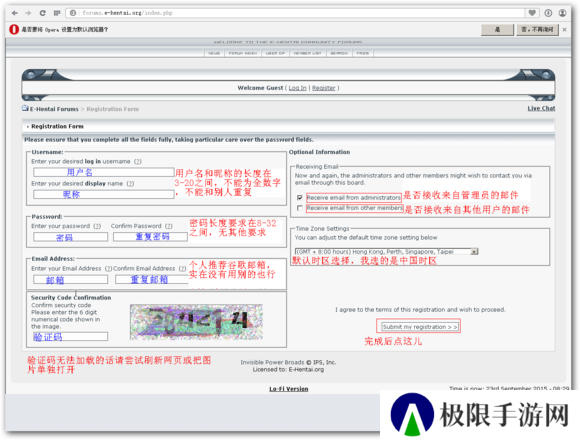Dismiss the default browser prompt with X
Viewport: 580px width, 440px height.
tap(564, 30)
